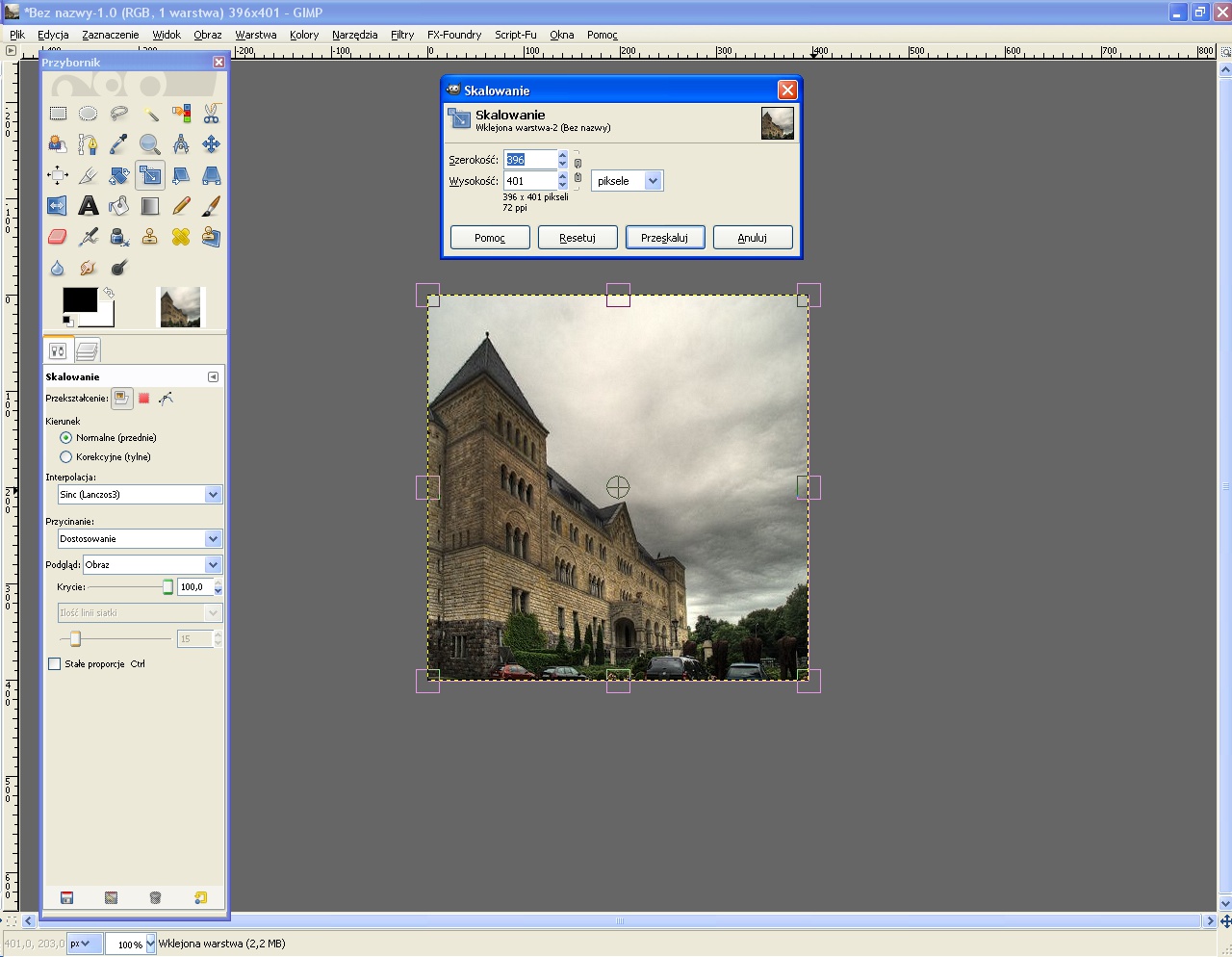Select the Fuzzy Select magic wand tool
The width and height of the screenshot is (1232, 957).
point(150,114)
